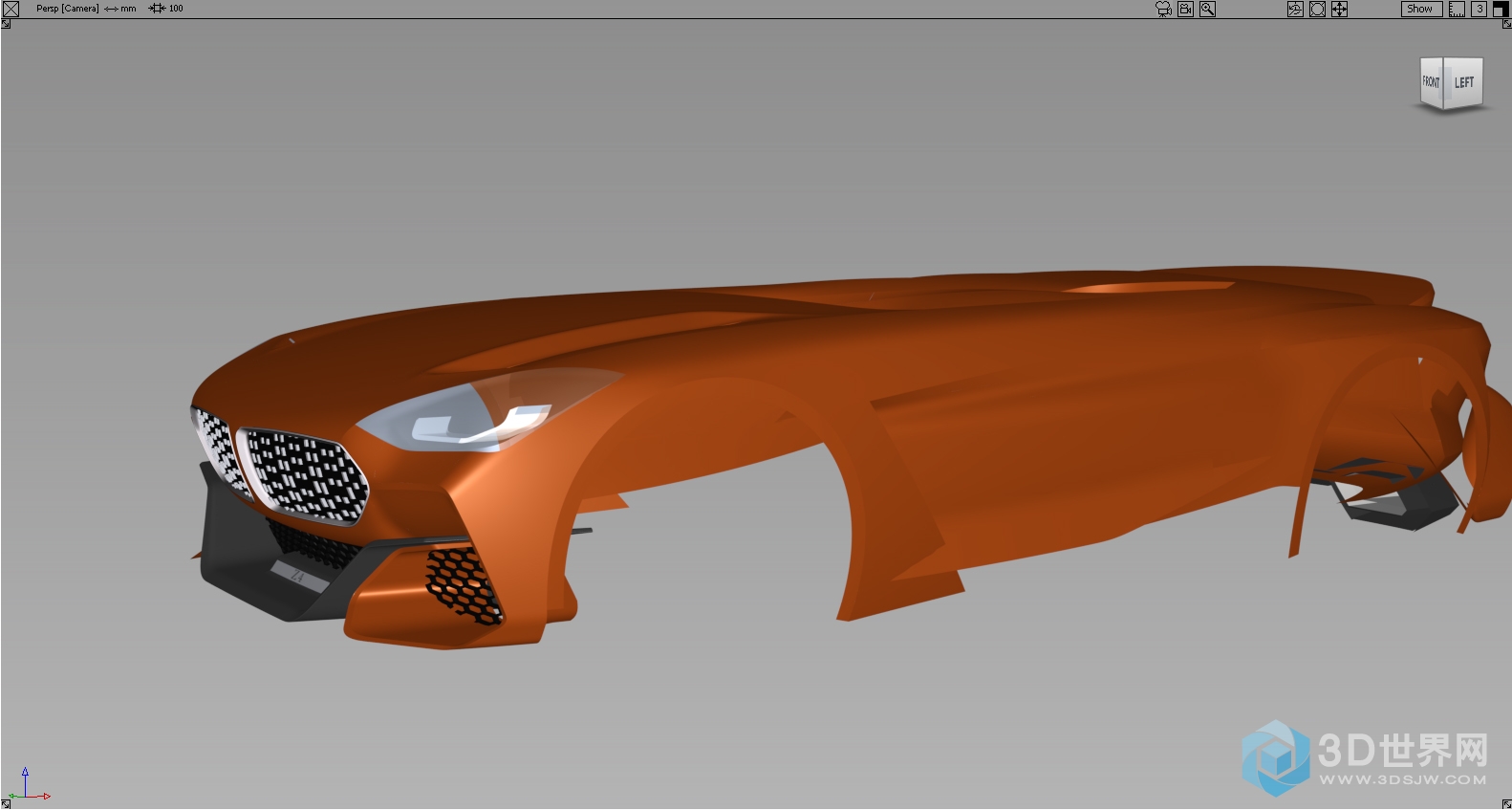Click the XYZ axis indicator
This screenshot has width=1512, height=810.
(28, 784)
